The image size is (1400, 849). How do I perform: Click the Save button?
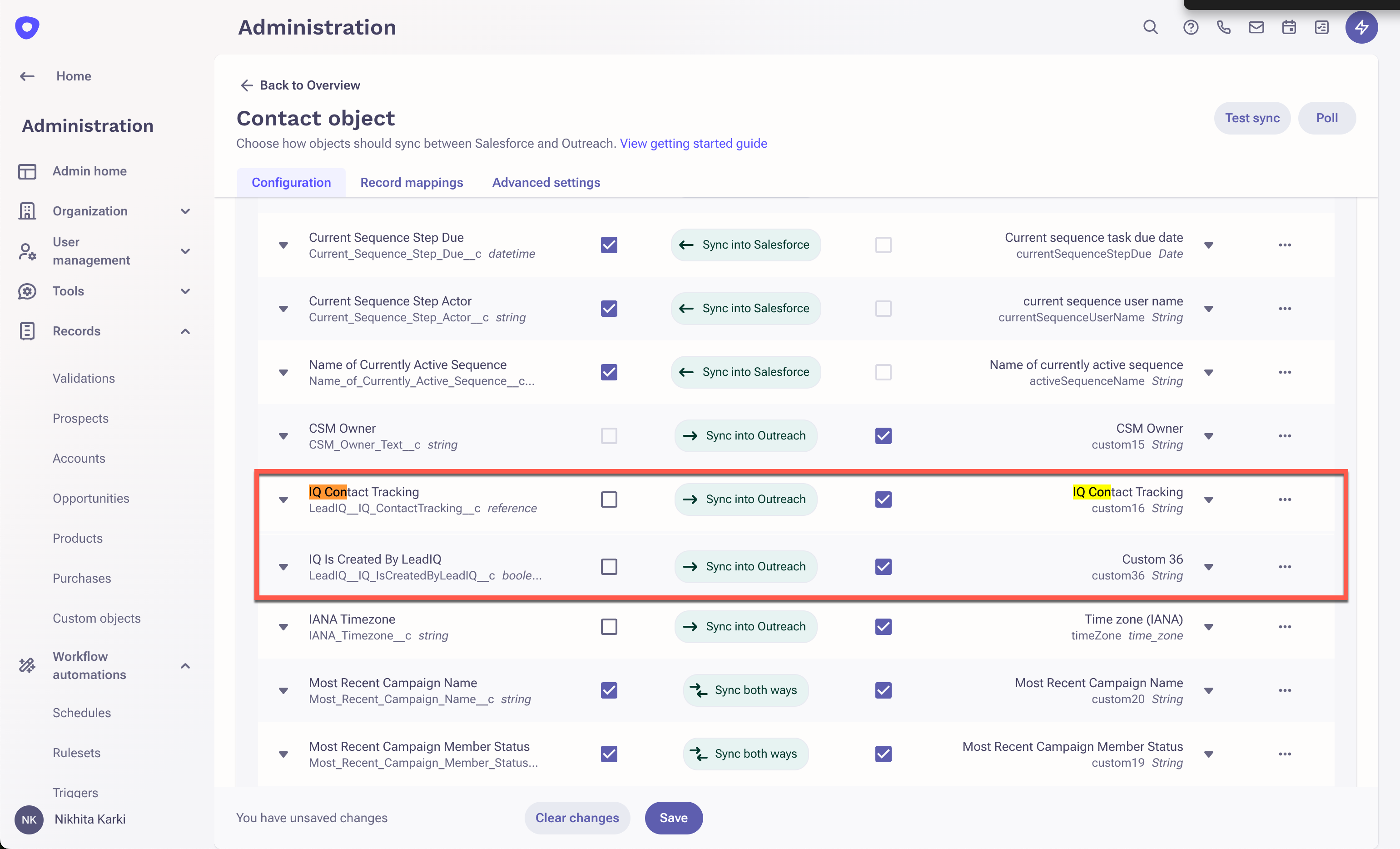pyautogui.click(x=673, y=818)
